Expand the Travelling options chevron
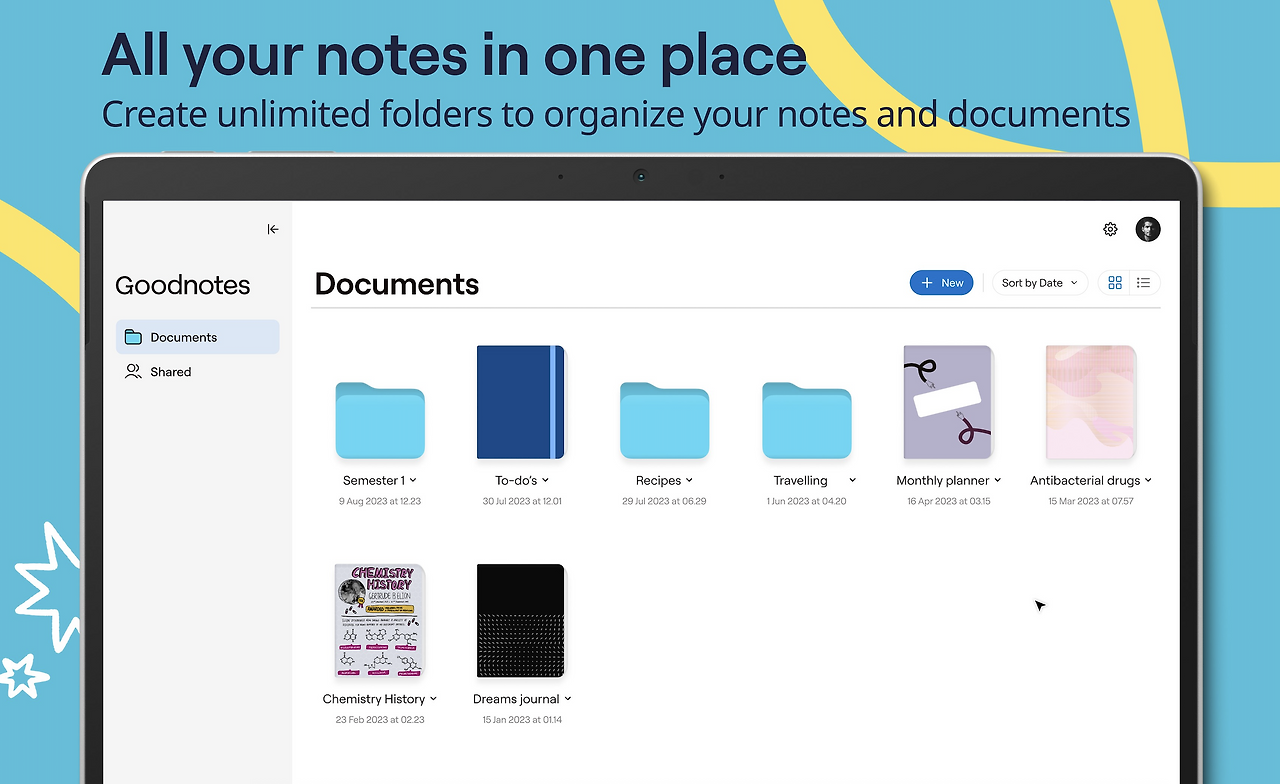The width and height of the screenshot is (1280, 784). 853,481
